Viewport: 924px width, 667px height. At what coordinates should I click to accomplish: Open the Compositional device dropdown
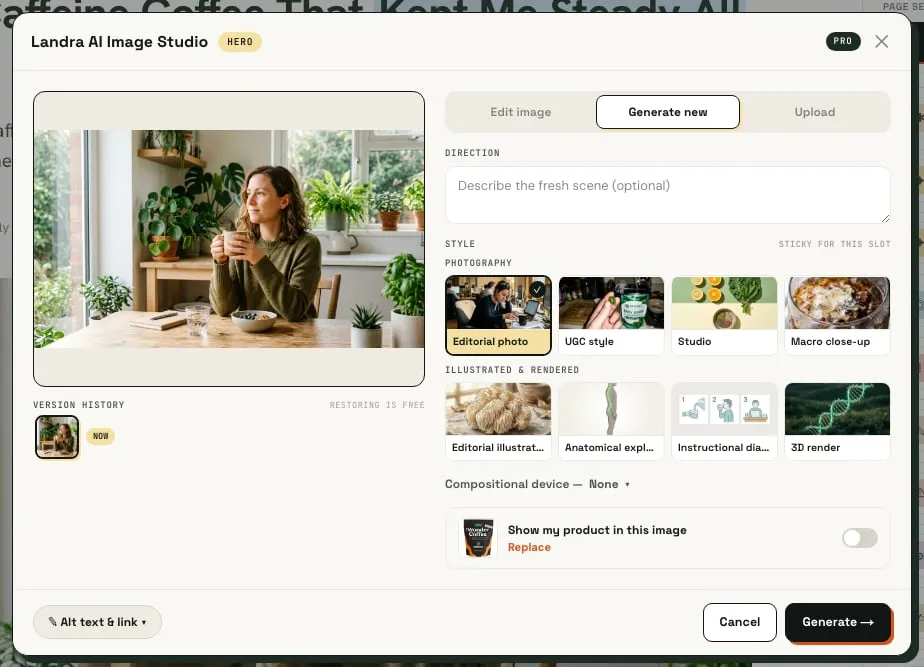coord(537,484)
